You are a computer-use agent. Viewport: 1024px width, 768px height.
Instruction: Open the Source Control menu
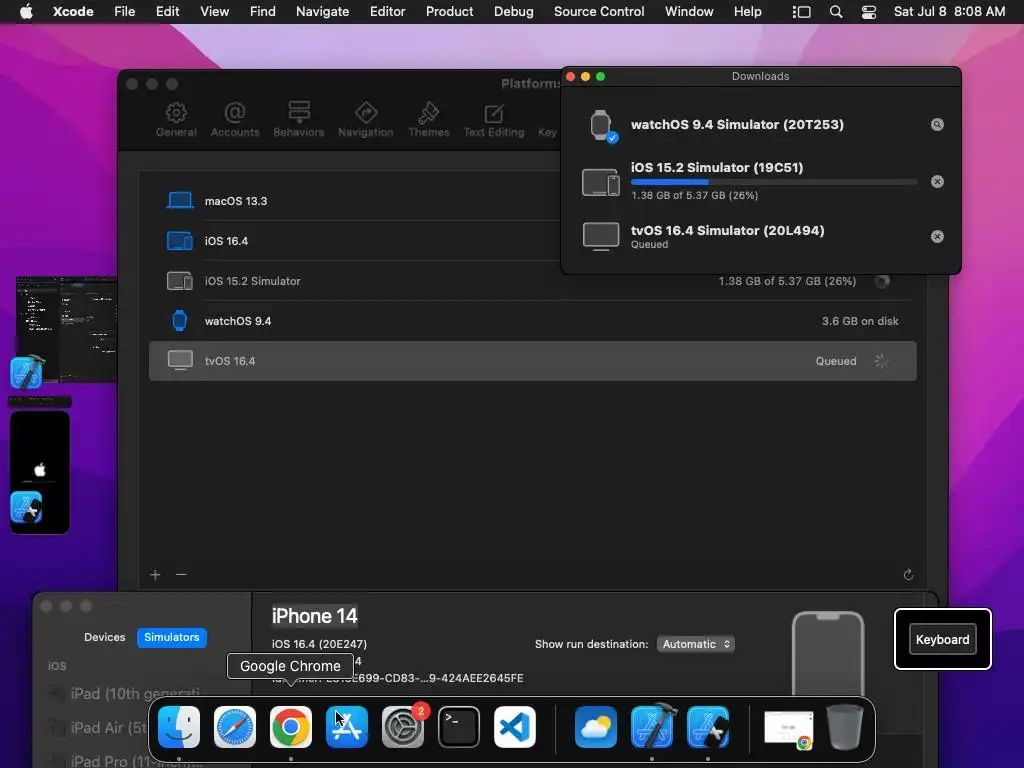click(599, 12)
